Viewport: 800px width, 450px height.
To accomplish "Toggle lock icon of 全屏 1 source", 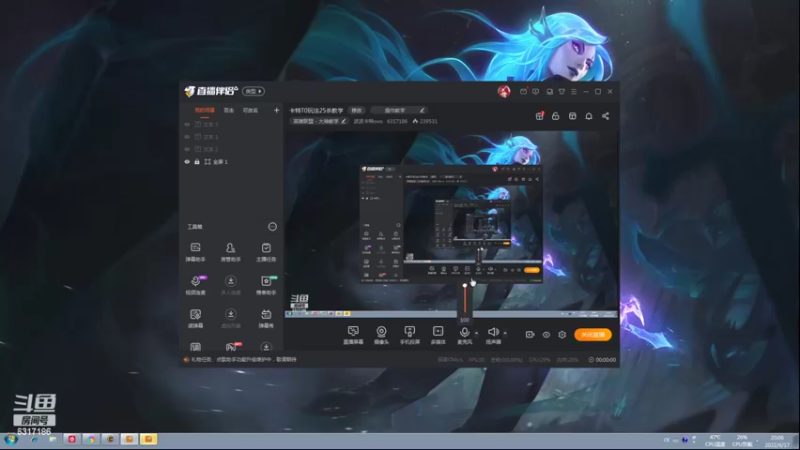I will point(197,162).
